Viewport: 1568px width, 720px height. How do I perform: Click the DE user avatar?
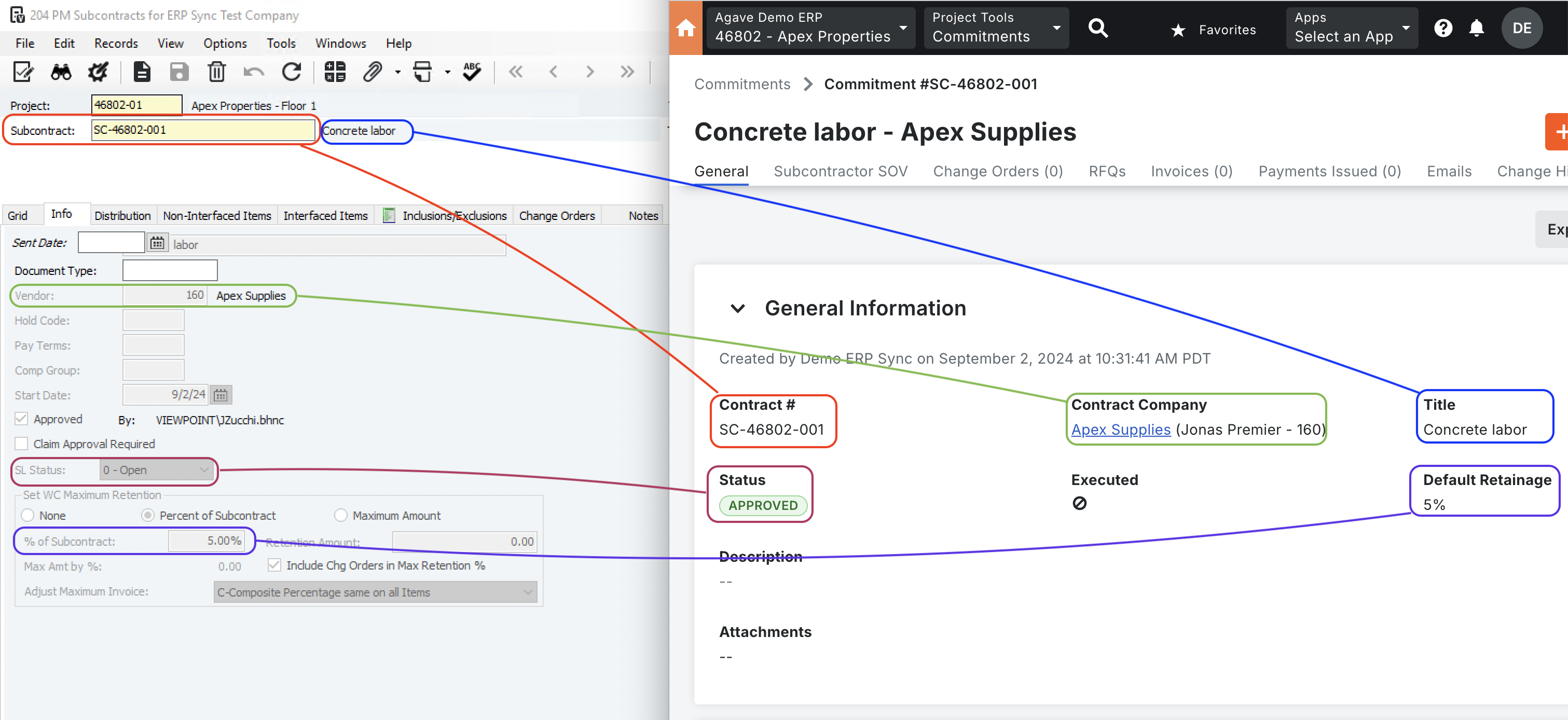click(1522, 28)
